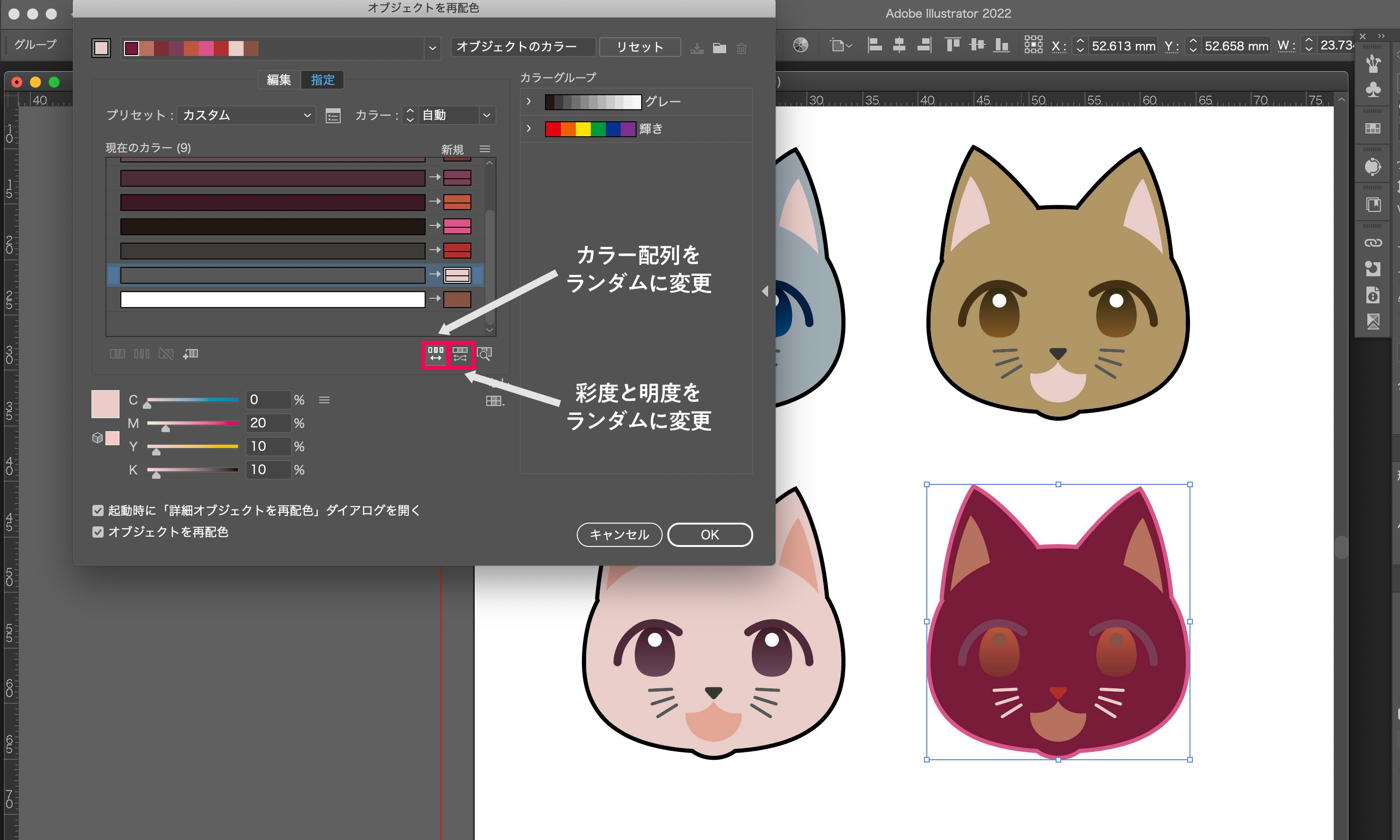Click find color in artwork magnifier icon
The height and width of the screenshot is (840, 1400).
click(x=484, y=354)
